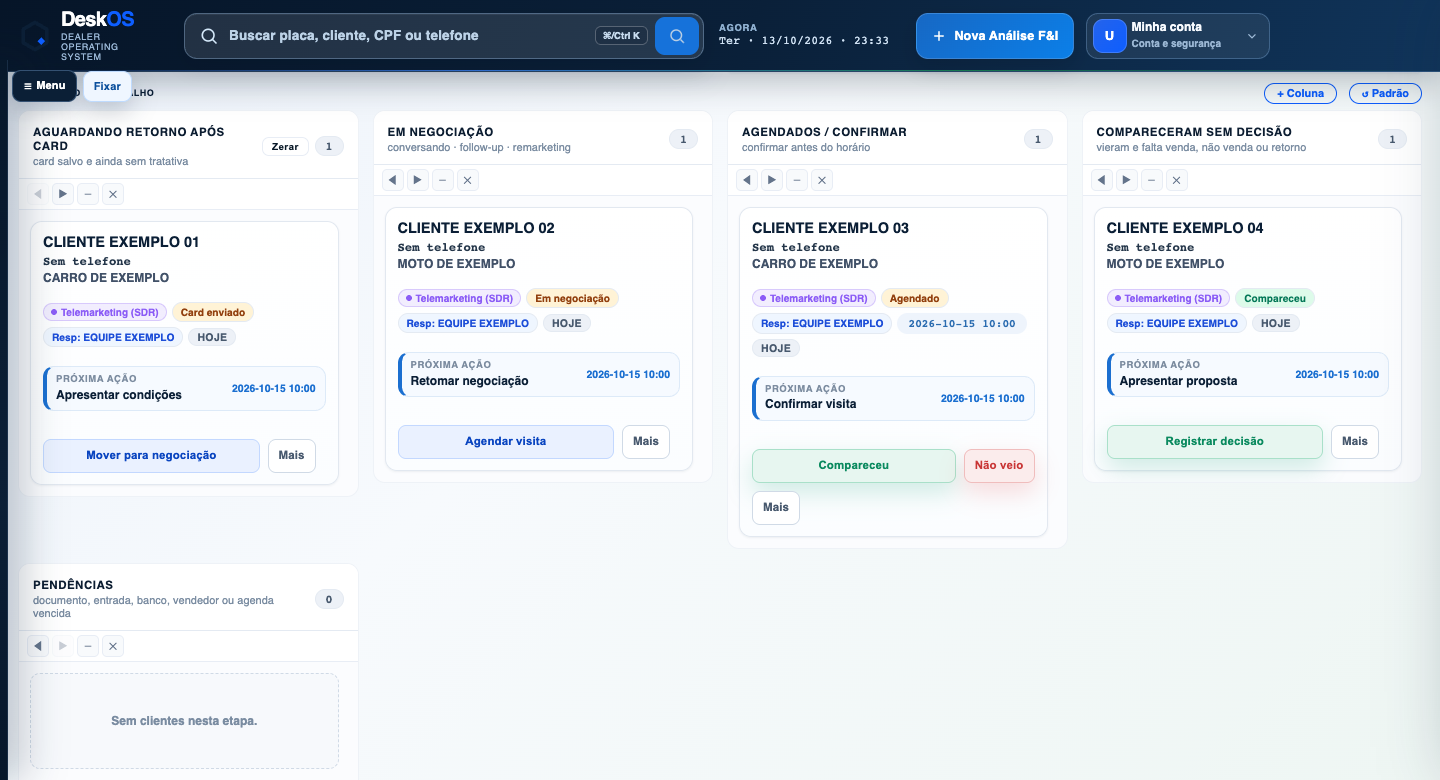Screen dimensions: 1440x780
Task: Click the Em negociação status tag
Action: 573,298
